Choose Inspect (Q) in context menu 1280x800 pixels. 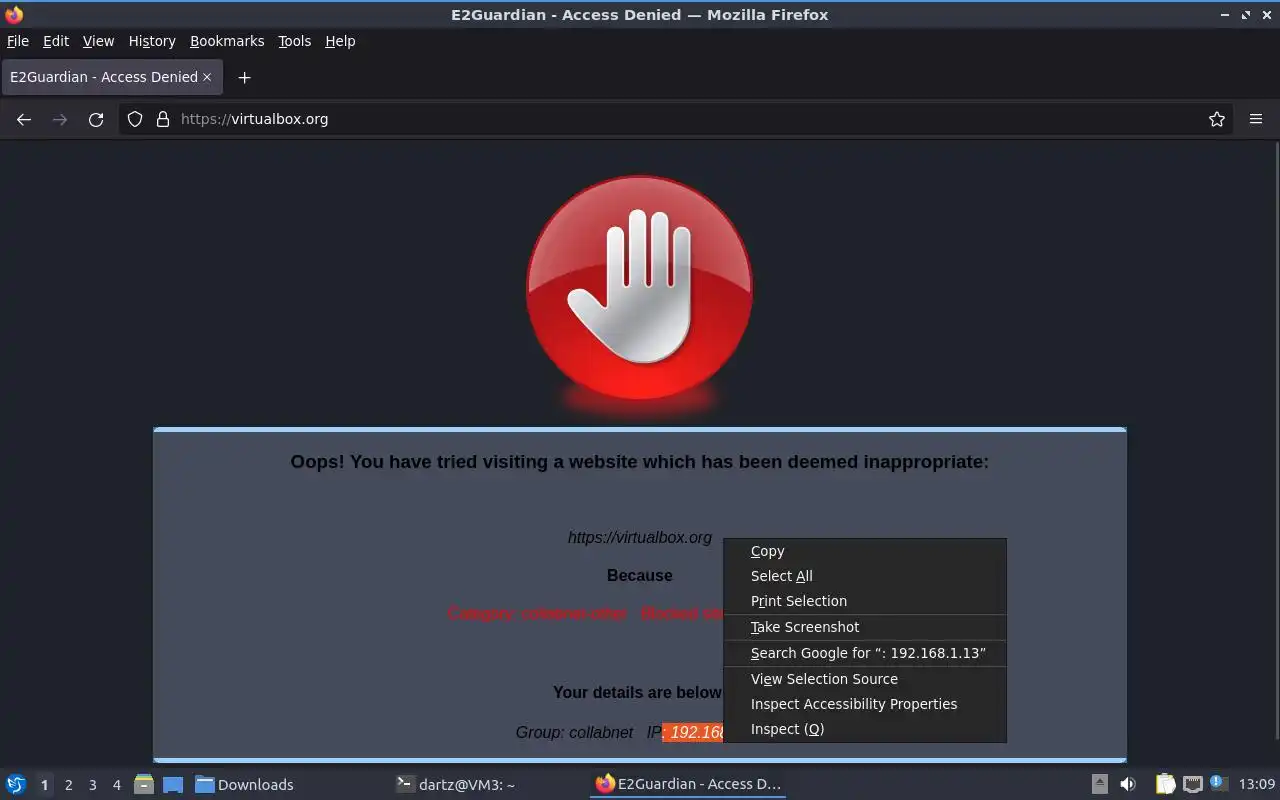[x=865, y=729]
